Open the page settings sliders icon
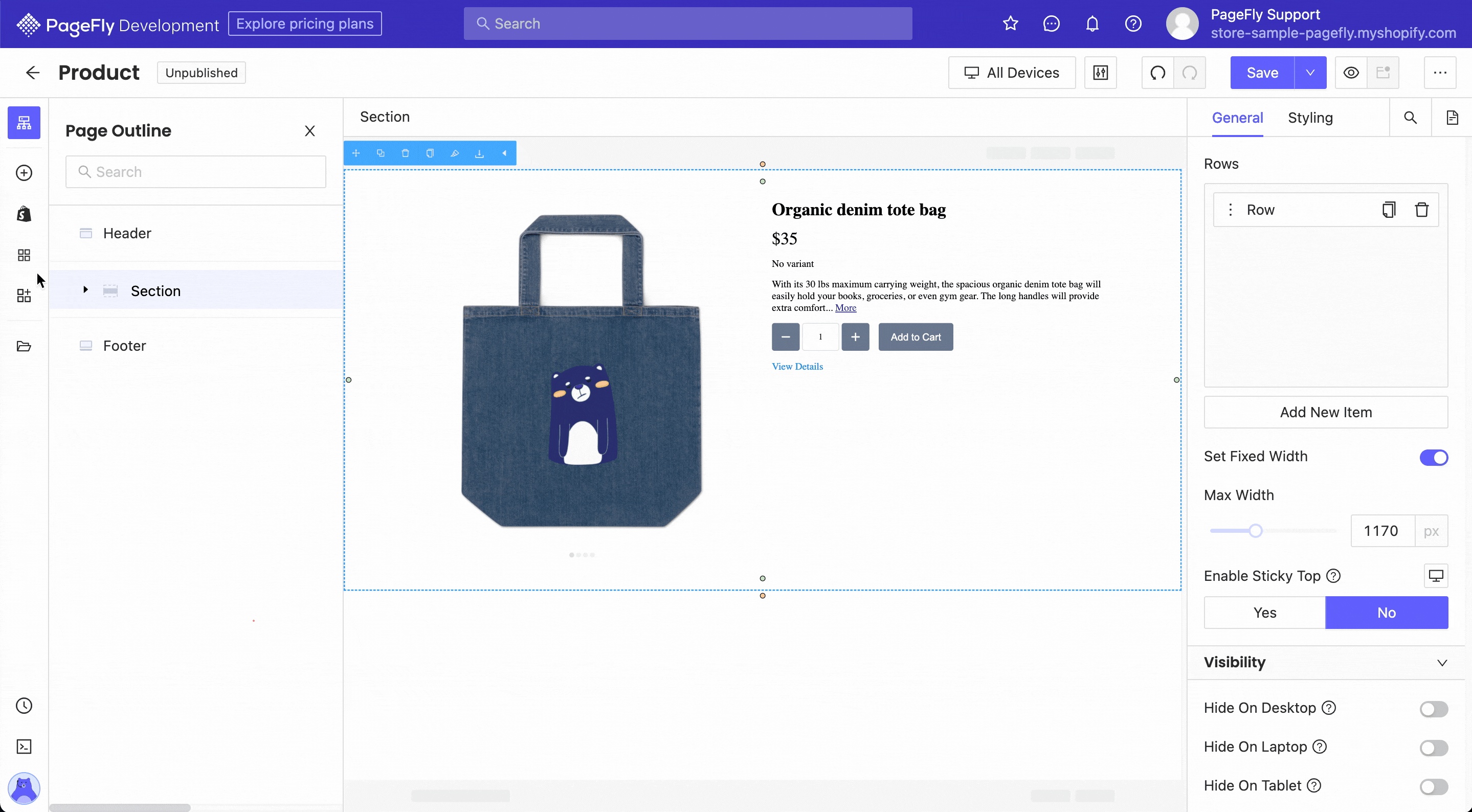This screenshot has width=1472, height=812. (1101, 73)
